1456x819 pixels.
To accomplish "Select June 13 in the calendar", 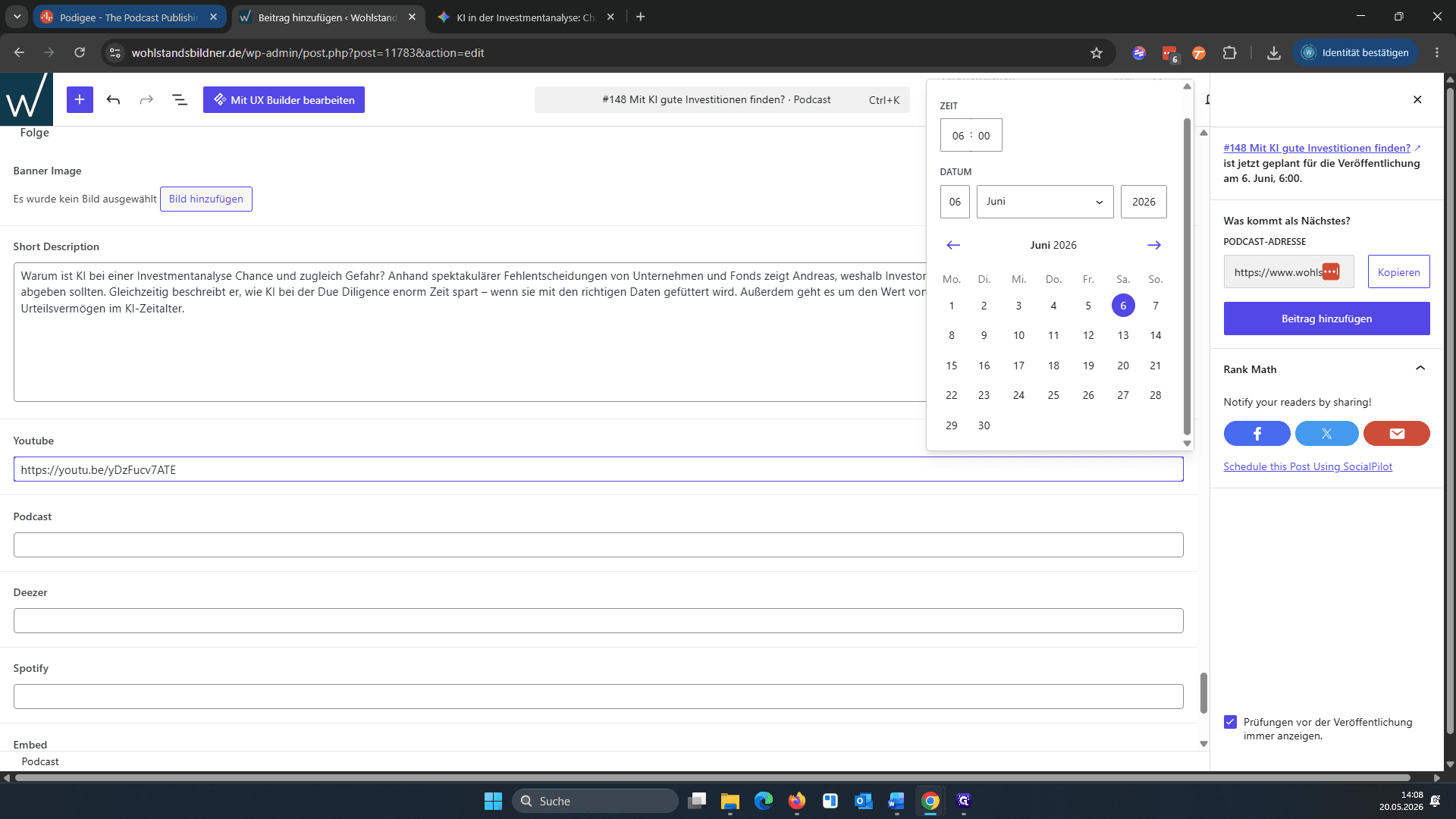I will pos(1123,335).
